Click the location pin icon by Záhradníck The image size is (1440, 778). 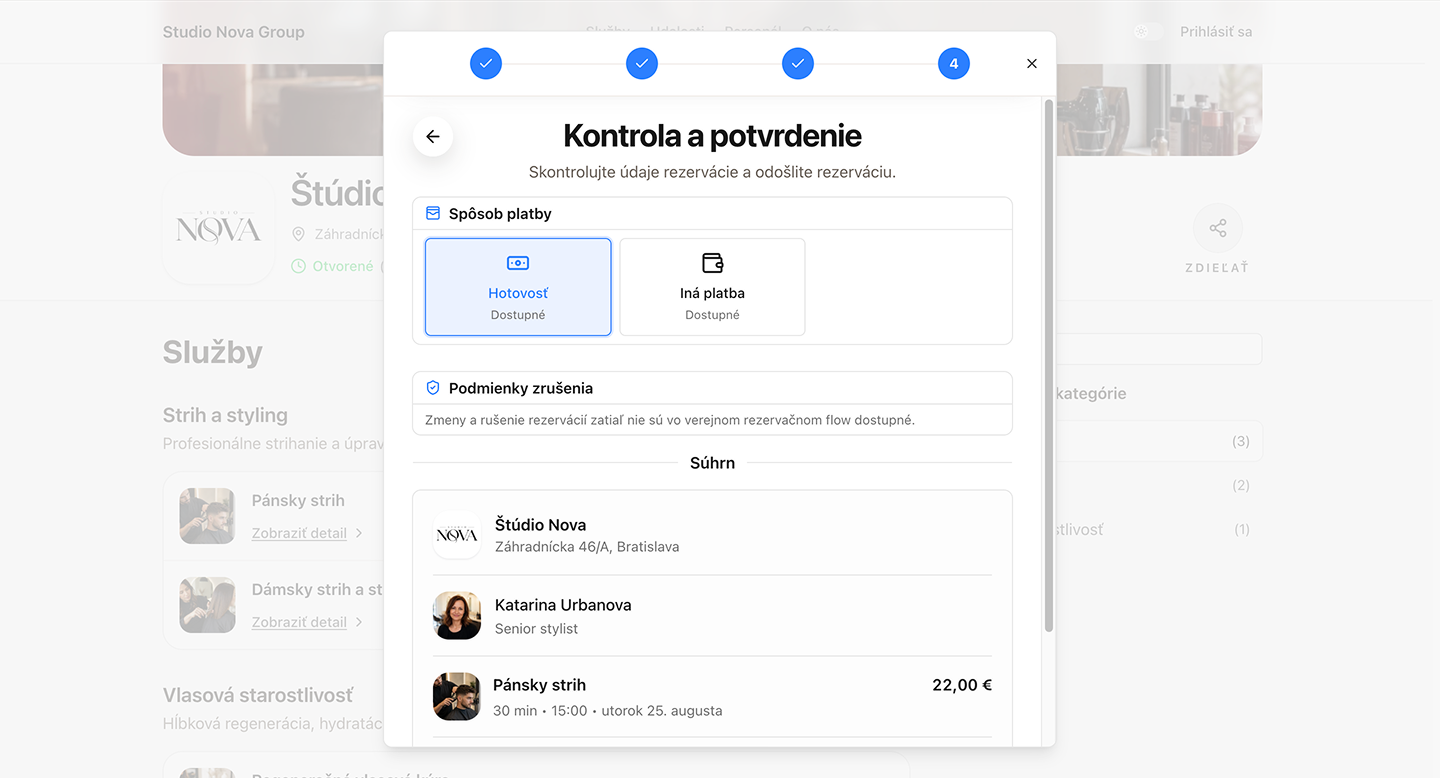tap(298, 234)
